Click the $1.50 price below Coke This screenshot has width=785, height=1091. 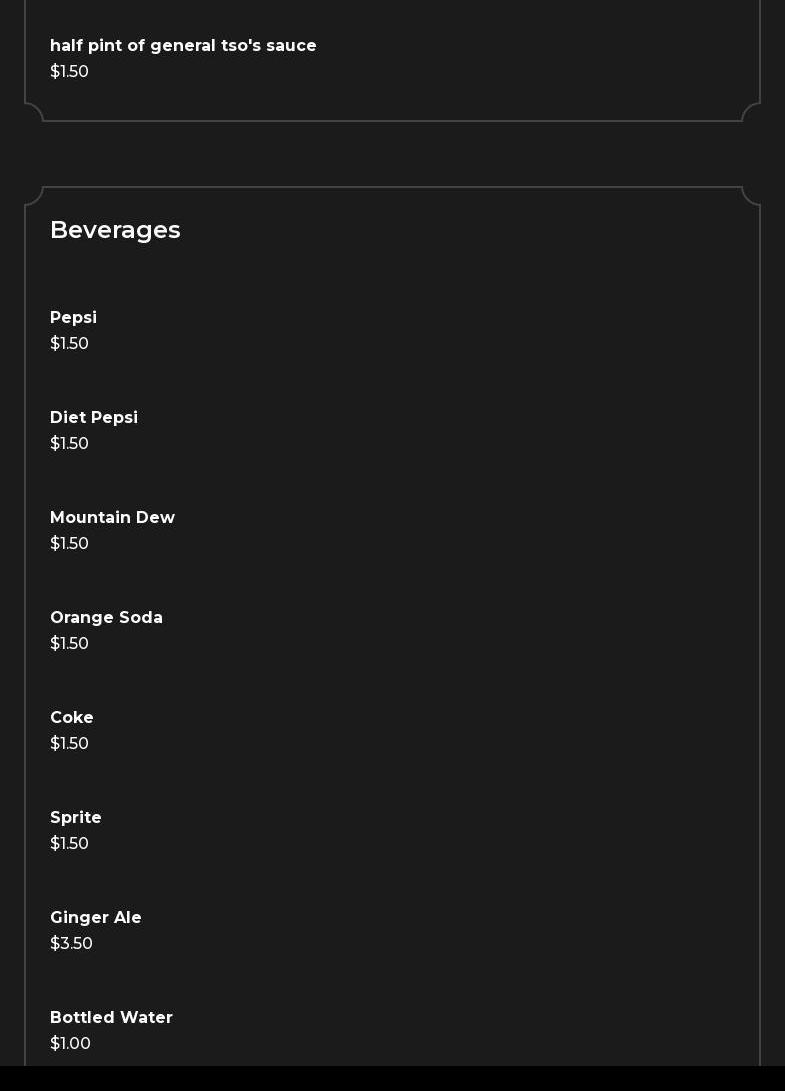(69, 744)
